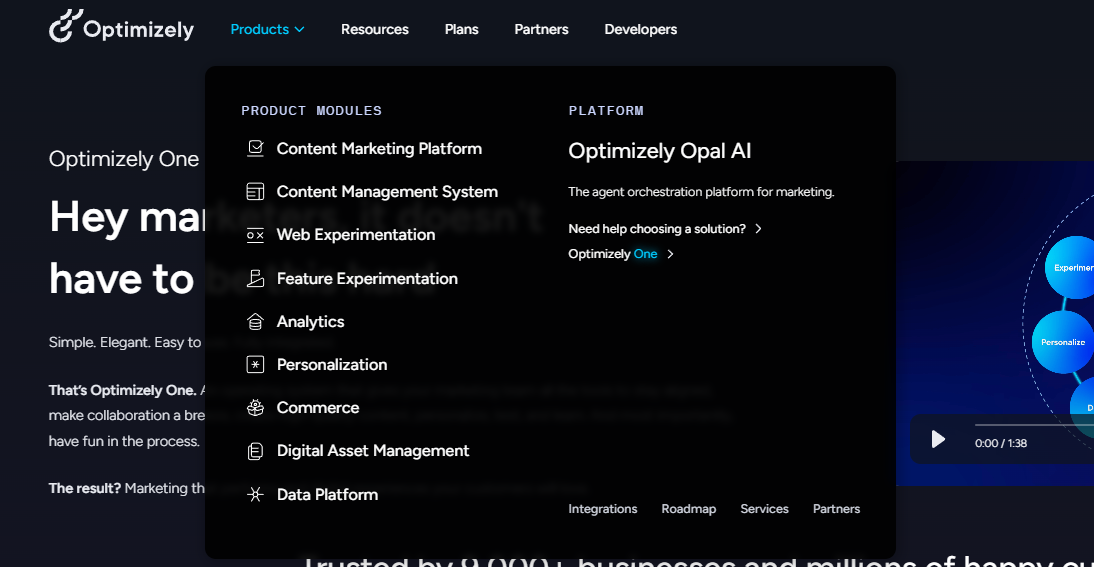This screenshot has width=1094, height=567.
Task: Click the Feature Experimentation icon
Action: tap(255, 278)
